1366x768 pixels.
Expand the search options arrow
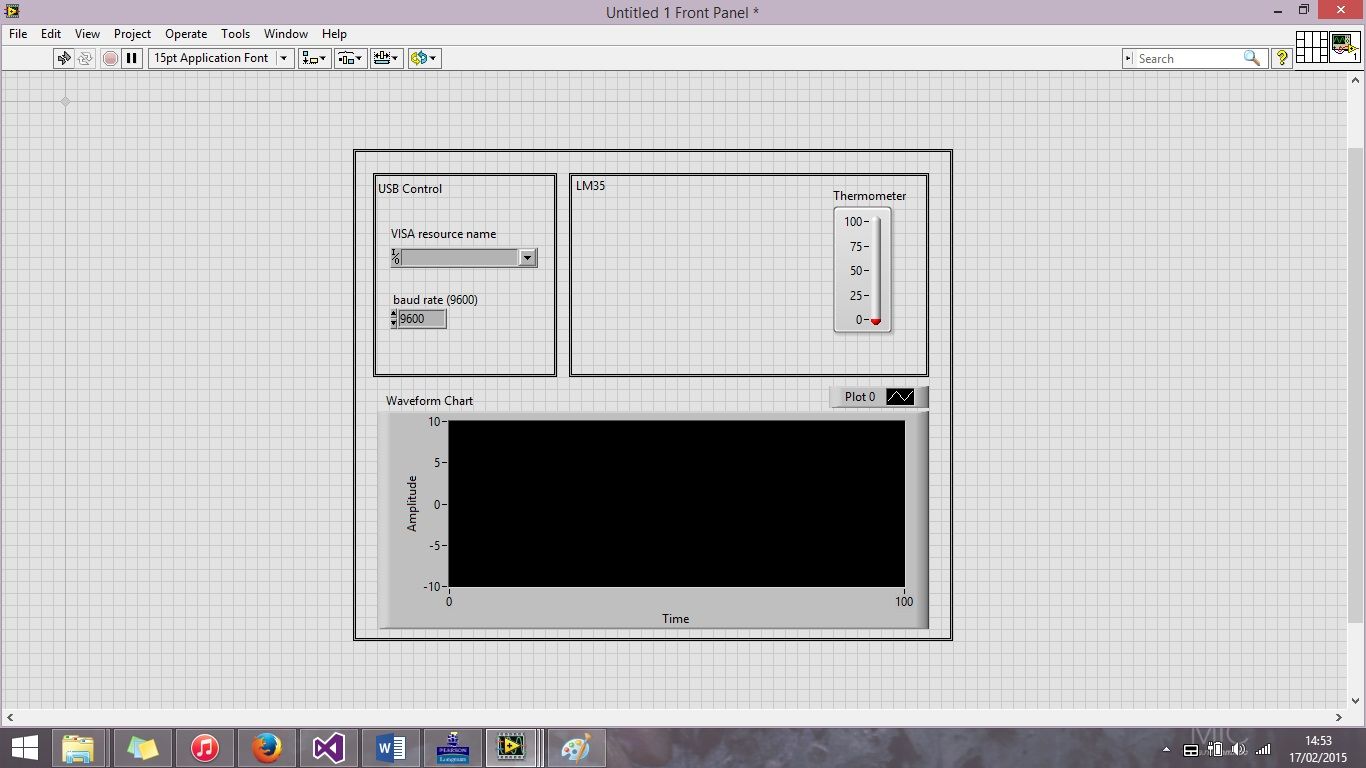1130,58
